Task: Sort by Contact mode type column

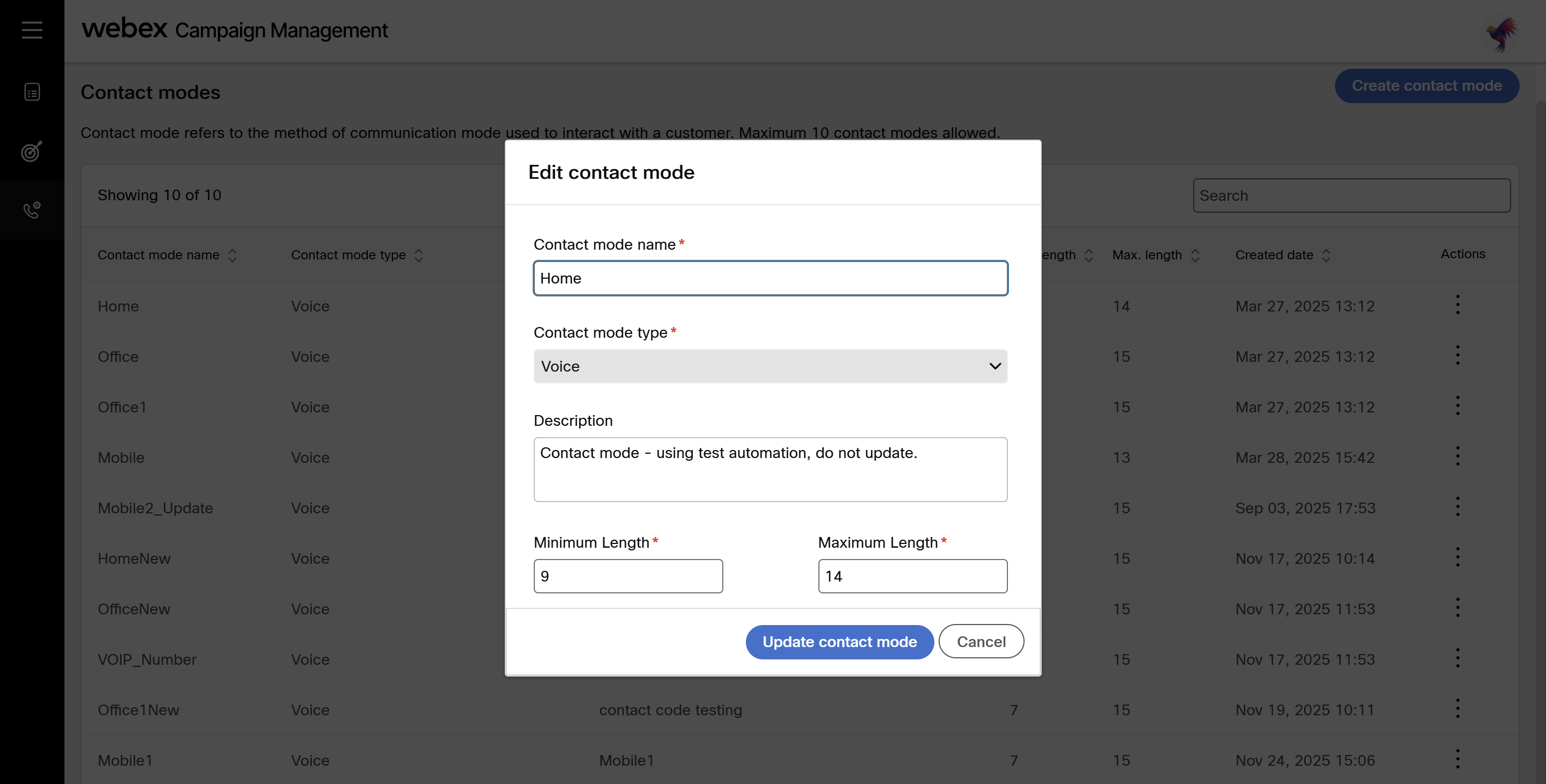Action: pyautogui.click(x=418, y=255)
